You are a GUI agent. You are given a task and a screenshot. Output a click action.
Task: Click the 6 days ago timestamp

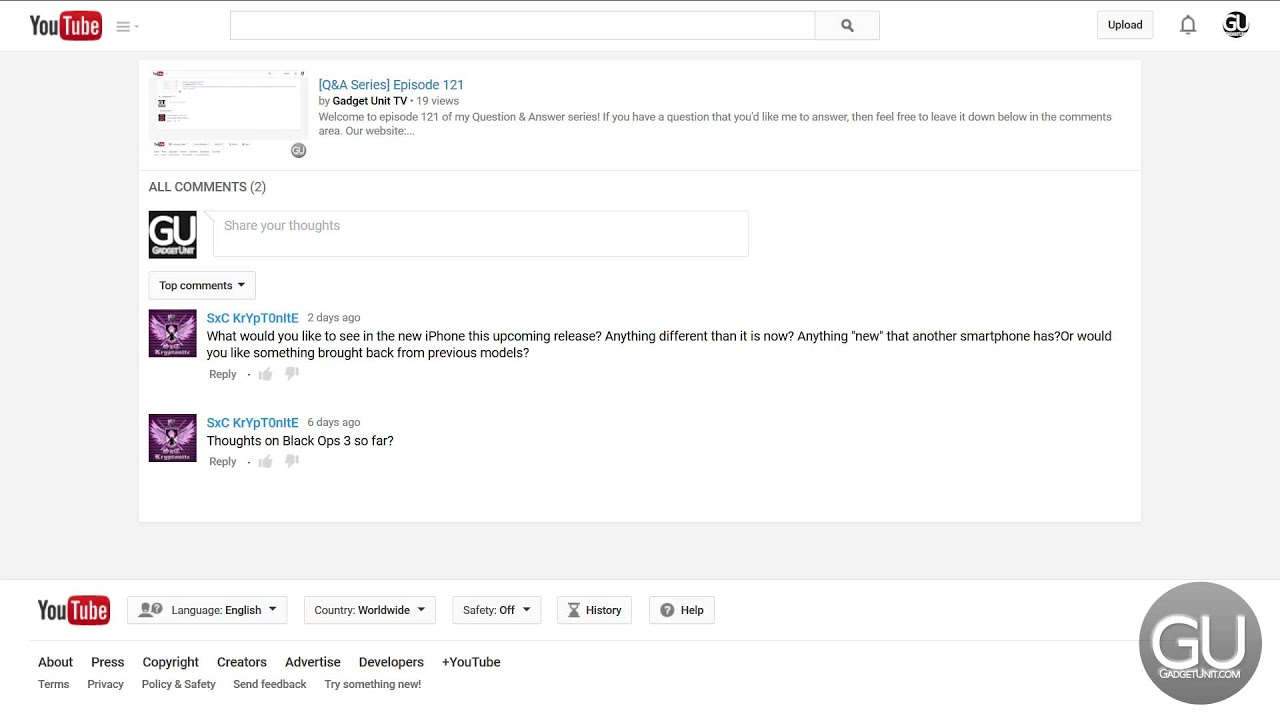coord(334,422)
